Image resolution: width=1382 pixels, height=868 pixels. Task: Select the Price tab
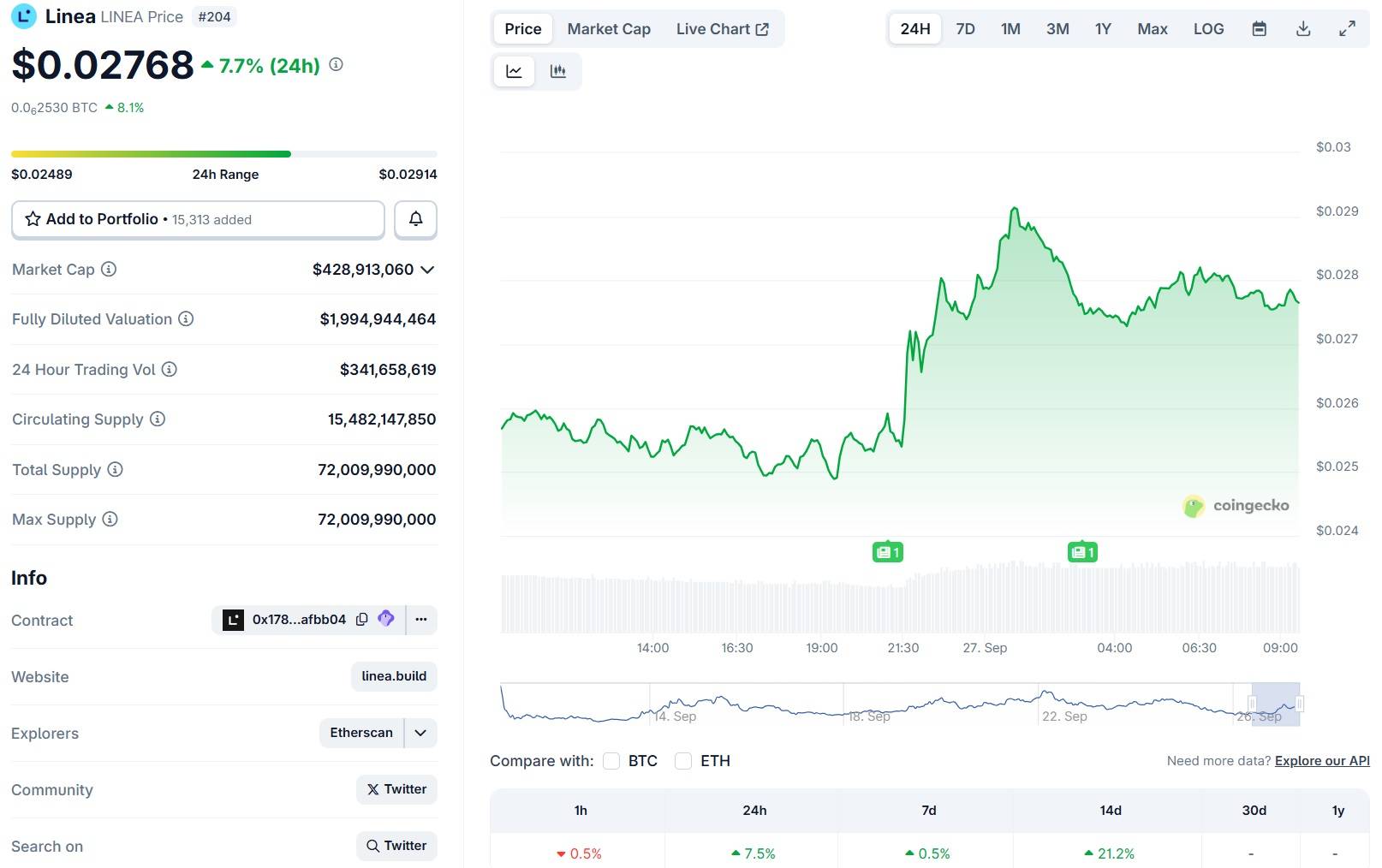523,28
